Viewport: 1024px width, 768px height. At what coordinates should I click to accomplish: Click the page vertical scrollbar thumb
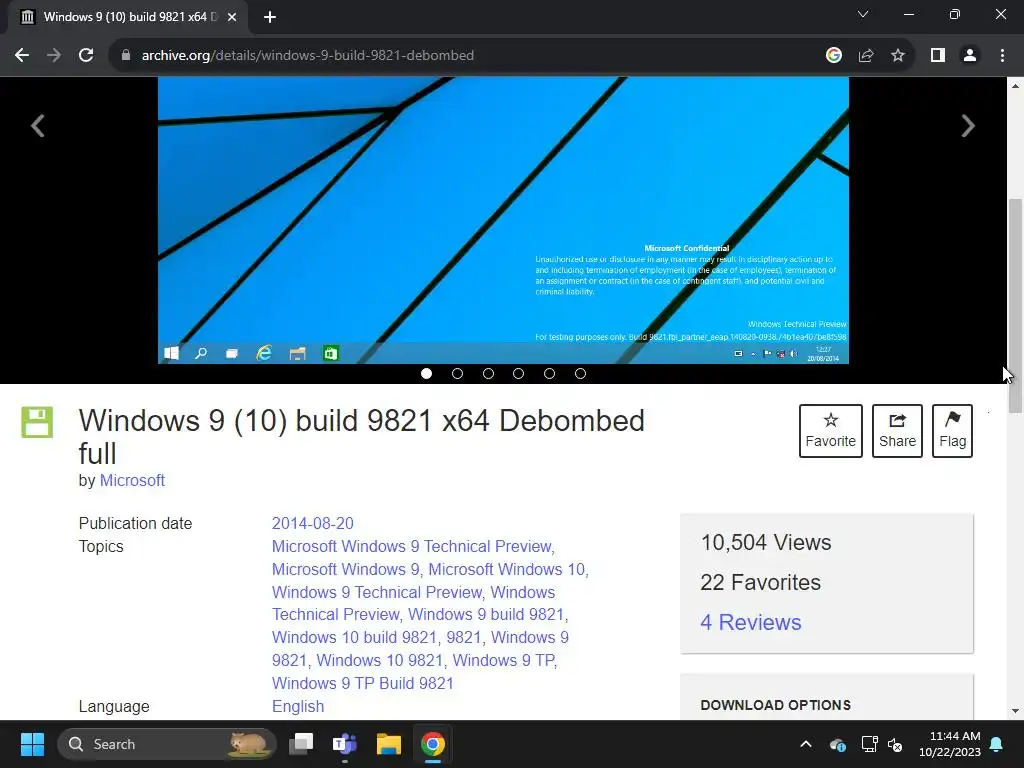1015,305
